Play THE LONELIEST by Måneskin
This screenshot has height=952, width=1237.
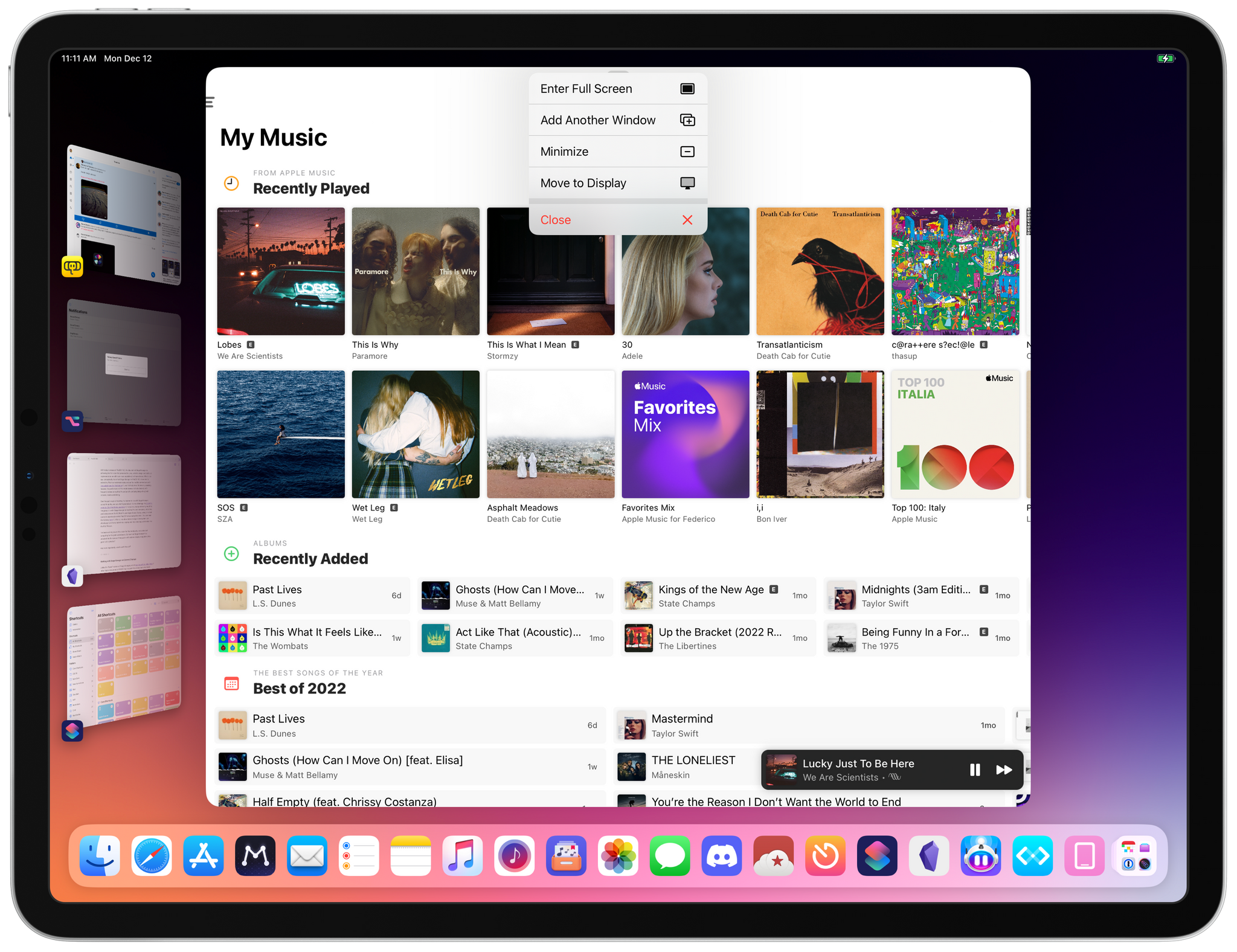pos(687,767)
